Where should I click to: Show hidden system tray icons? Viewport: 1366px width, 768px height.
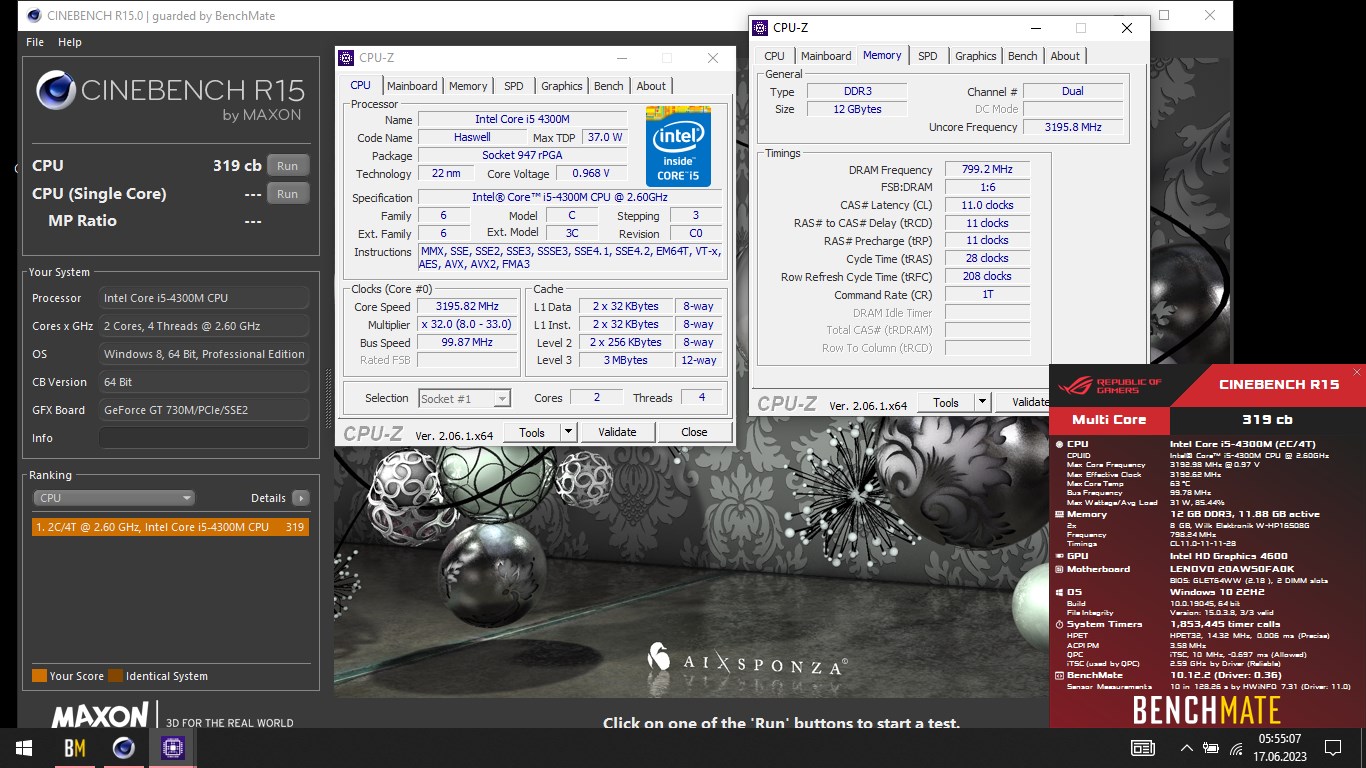click(1186, 748)
